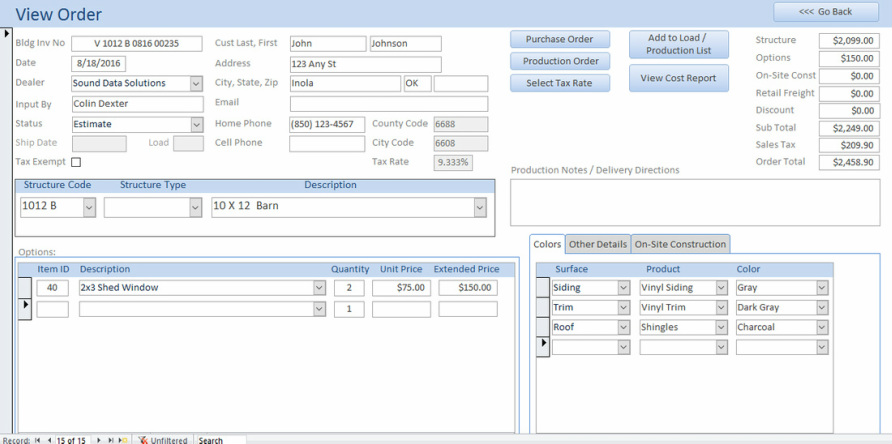The height and width of the screenshot is (444, 892).
Task: Click the City field showing Inola
Action: 345,84
